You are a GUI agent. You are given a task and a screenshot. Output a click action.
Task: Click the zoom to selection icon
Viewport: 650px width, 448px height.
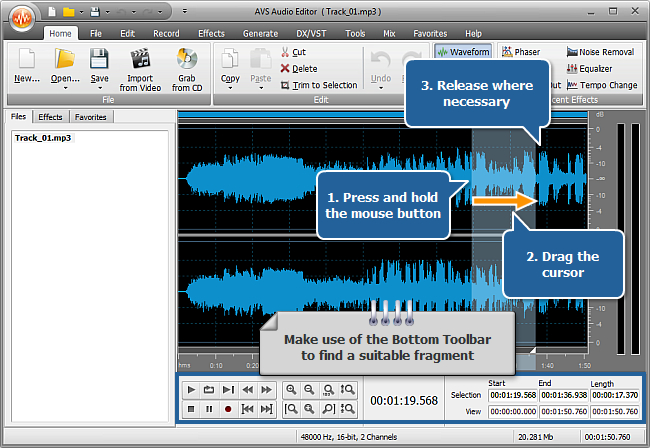tap(328, 390)
